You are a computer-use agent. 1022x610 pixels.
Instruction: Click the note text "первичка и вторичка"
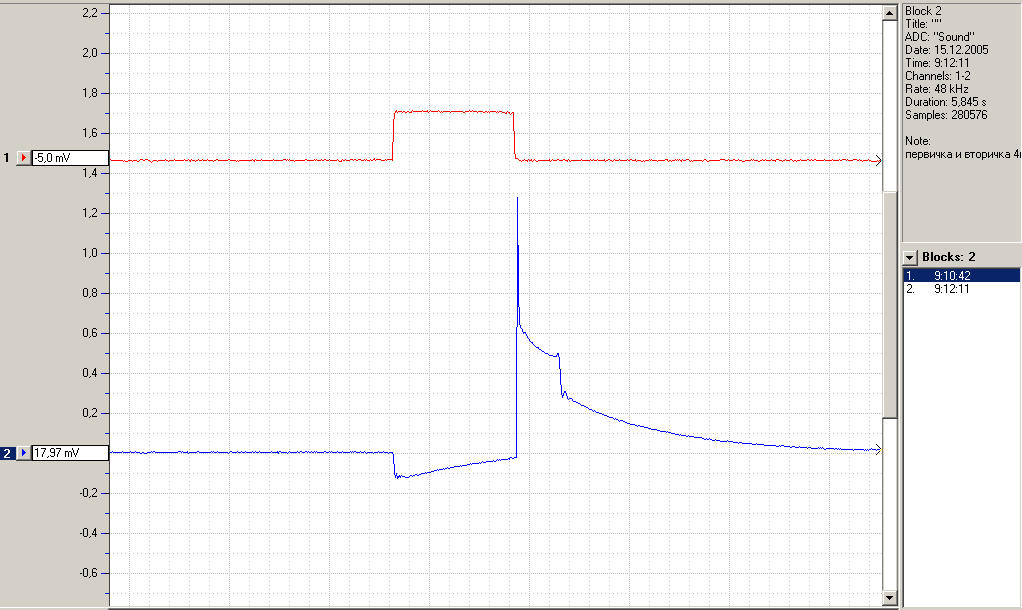tap(957, 154)
